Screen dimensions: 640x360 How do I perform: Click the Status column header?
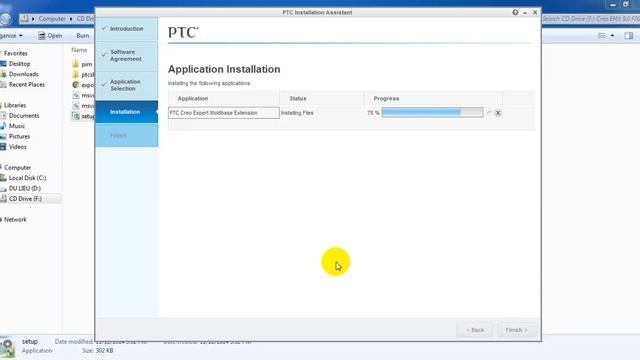coord(298,98)
